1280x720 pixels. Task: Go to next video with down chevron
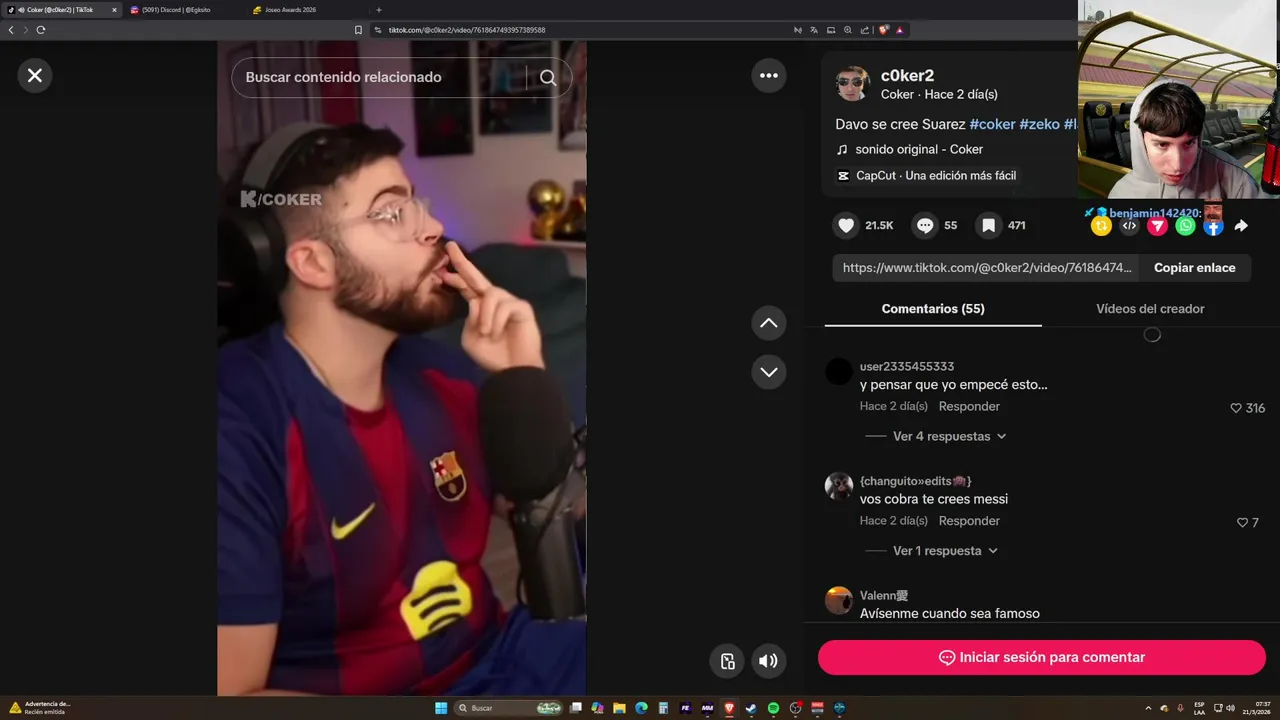[769, 372]
